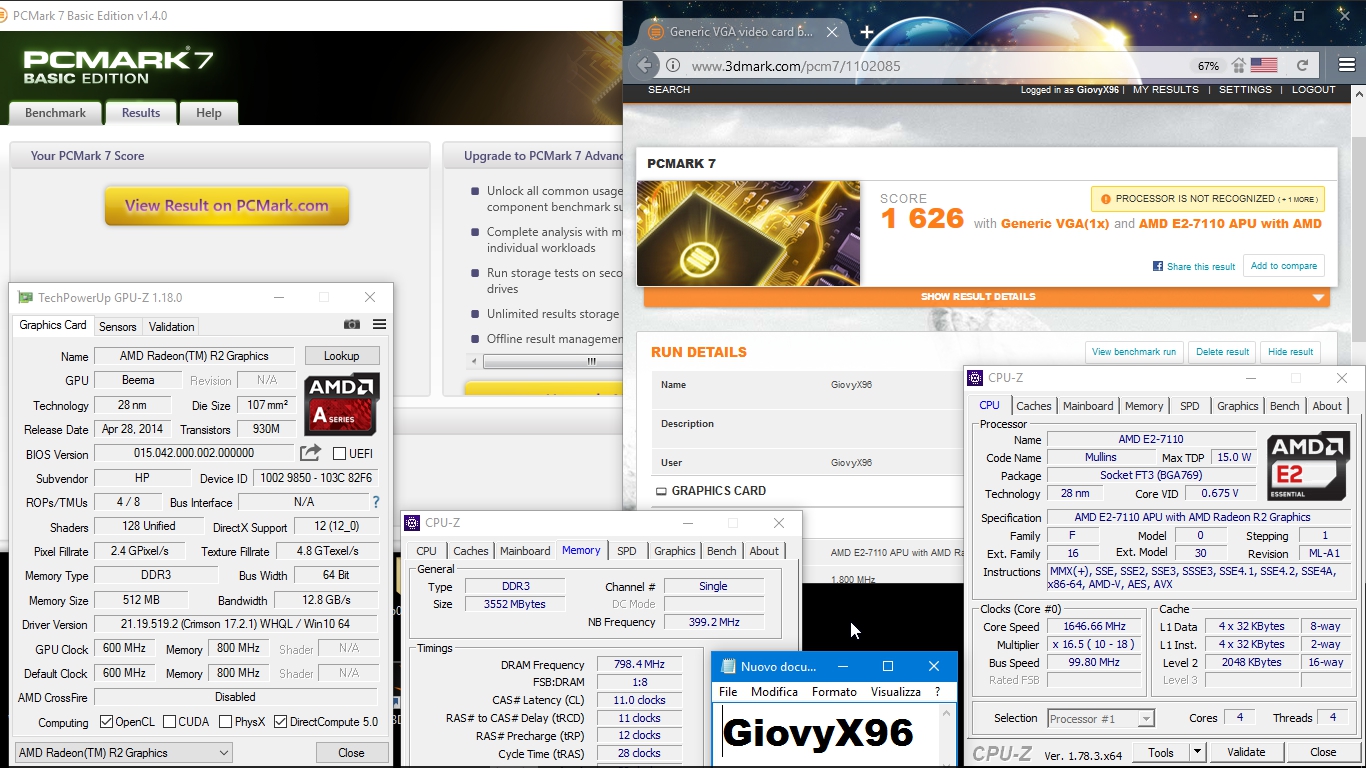Click Delete result button
This screenshot has width=1366, height=768.
click(1222, 352)
